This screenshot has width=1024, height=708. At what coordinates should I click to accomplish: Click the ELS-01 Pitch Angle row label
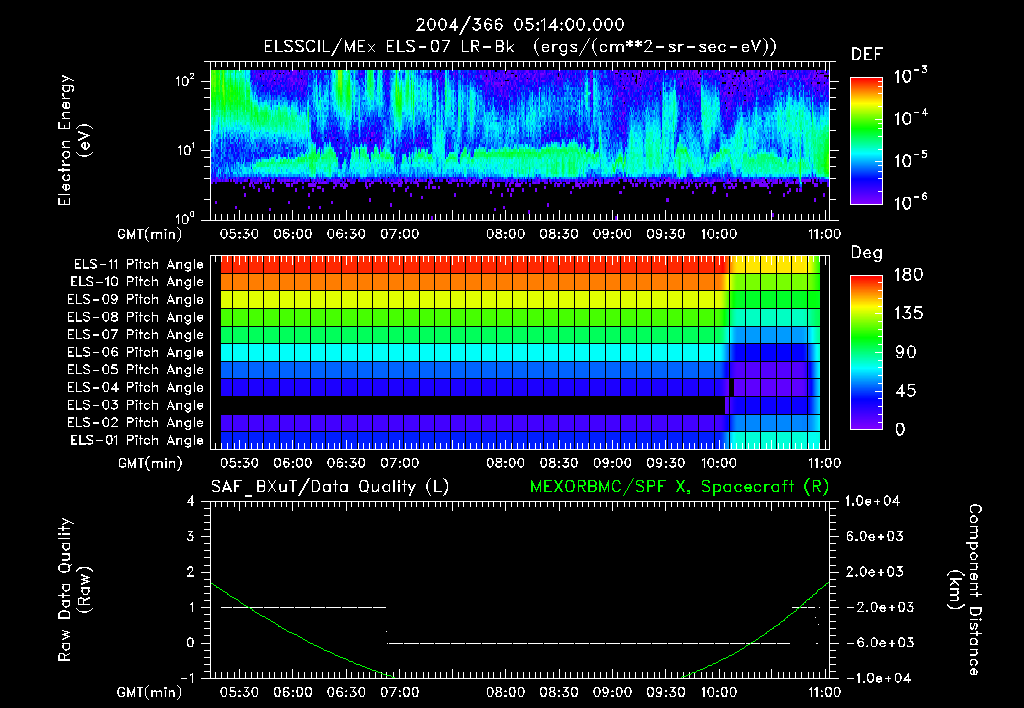(x=137, y=440)
